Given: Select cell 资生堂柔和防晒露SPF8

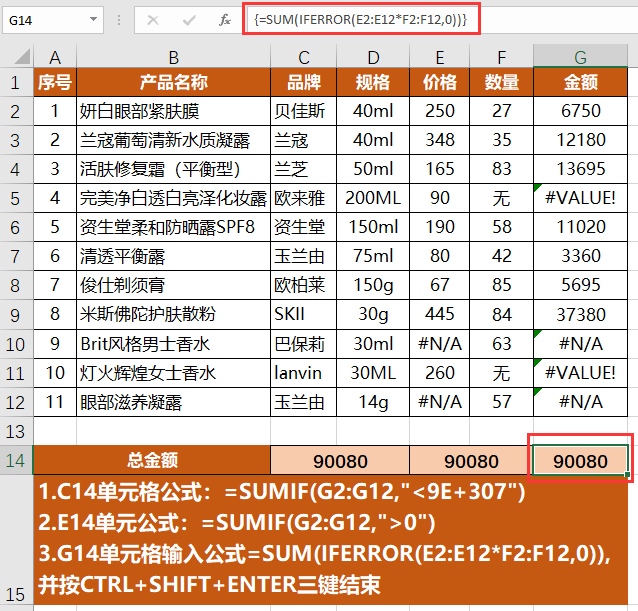Looking at the screenshot, I should pos(173,227).
